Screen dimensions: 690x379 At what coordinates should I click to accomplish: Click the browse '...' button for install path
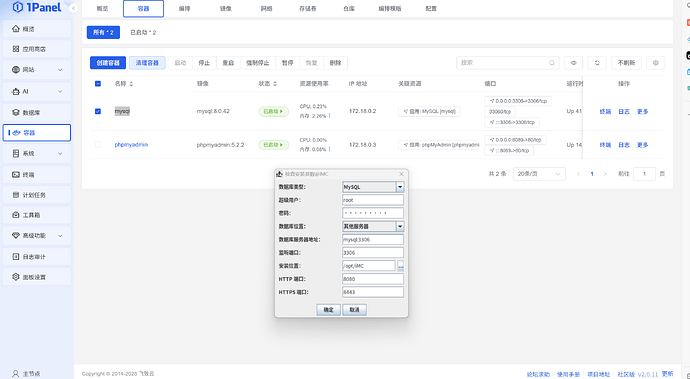pos(400,266)
